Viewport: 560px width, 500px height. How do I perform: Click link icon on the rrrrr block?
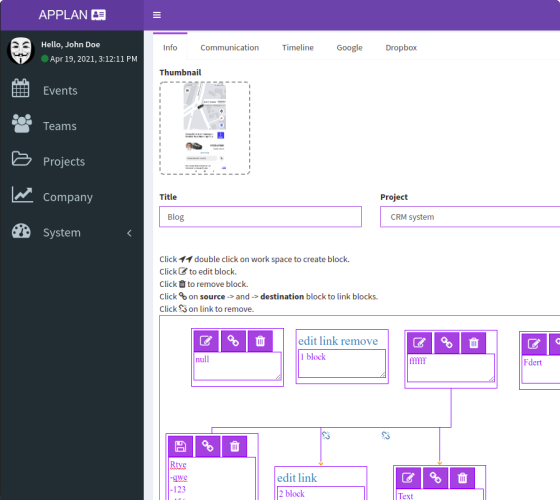[447, 343]
